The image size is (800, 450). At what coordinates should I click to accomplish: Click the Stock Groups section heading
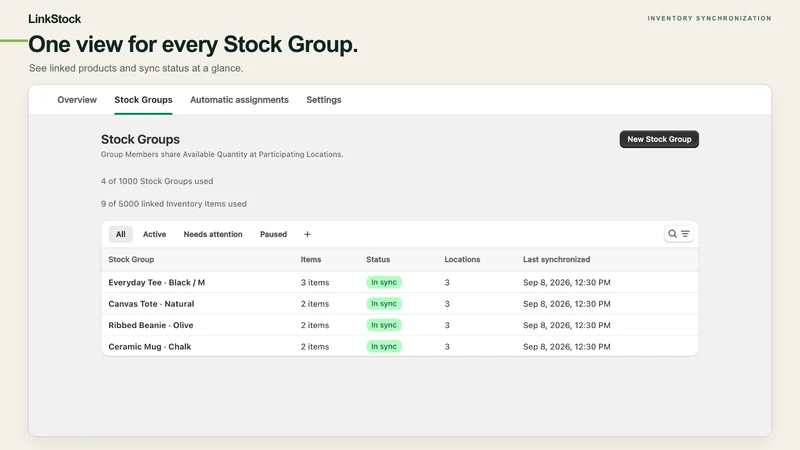click(x=140, y=139)
